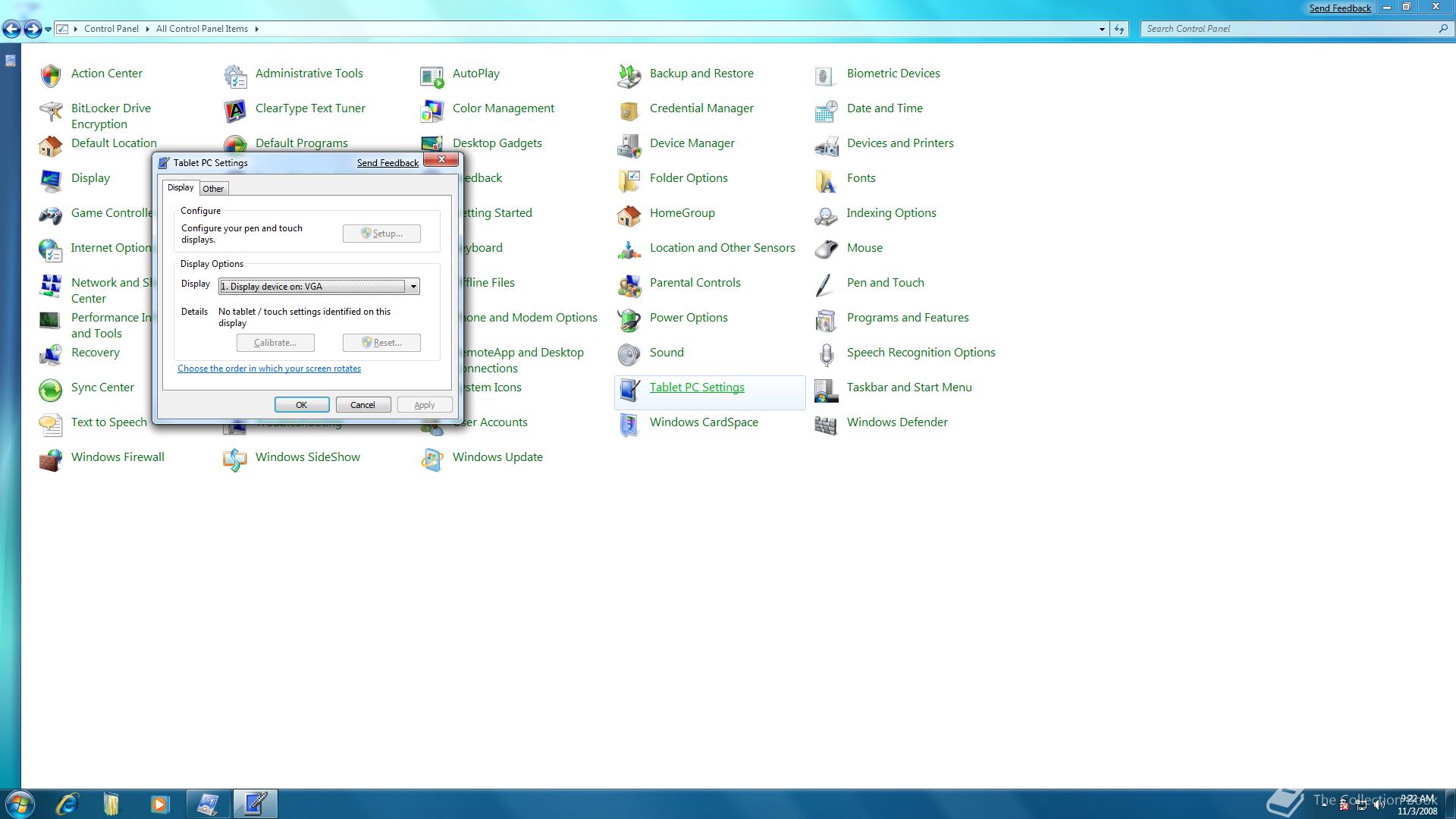Open the Power Options icon
The width and height of the screenshot is (1456, 819).
629,319
